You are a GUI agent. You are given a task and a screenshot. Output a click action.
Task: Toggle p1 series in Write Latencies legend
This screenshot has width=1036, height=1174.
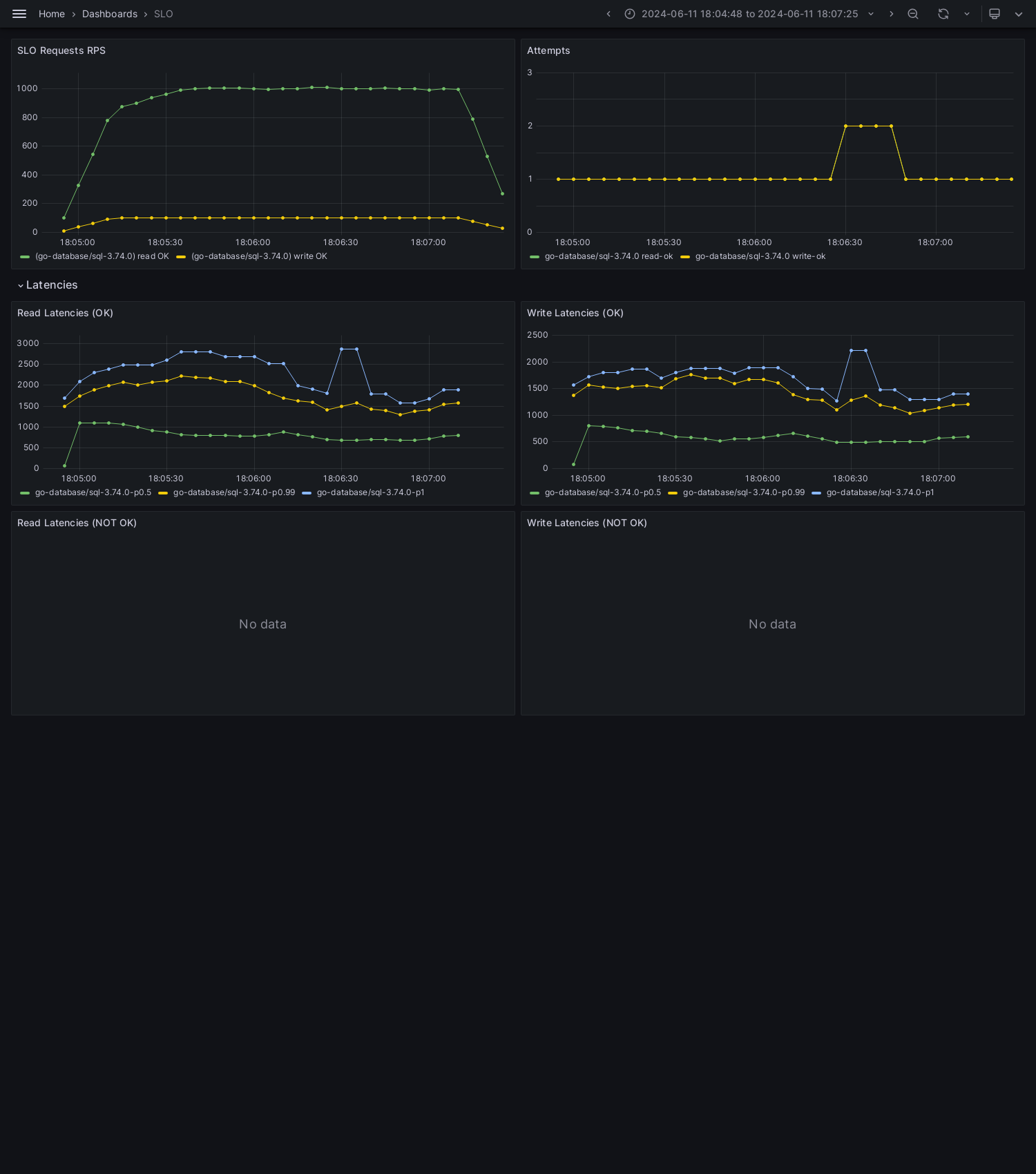point(881,492)
